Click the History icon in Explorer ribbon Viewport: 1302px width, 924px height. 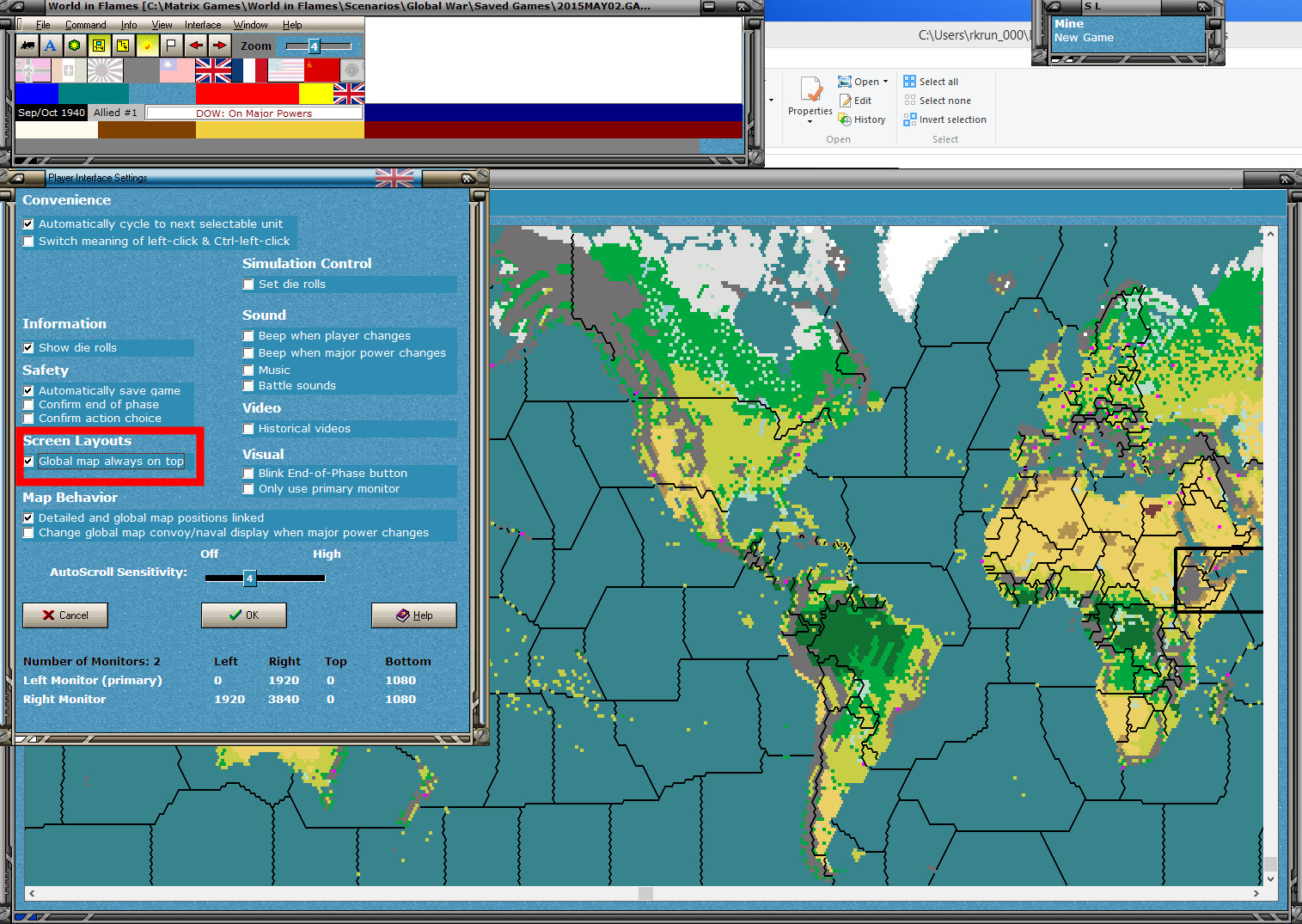[x=845, y=119]
